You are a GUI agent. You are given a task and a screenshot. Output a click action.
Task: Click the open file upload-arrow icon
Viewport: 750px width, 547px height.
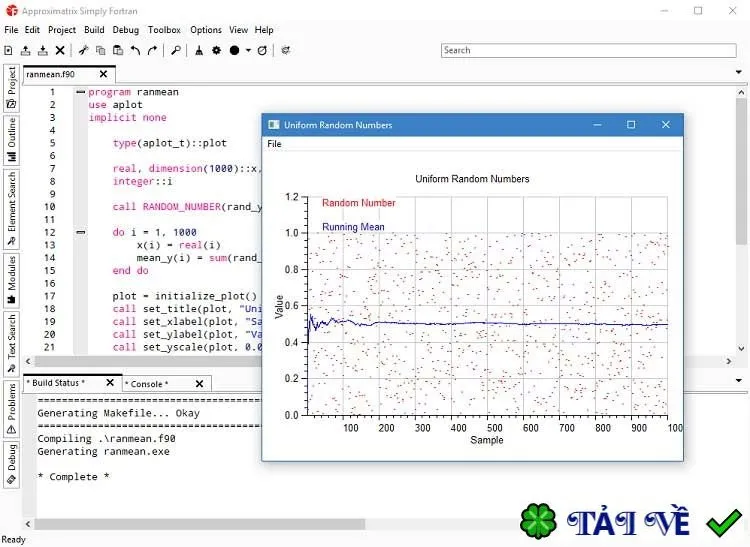[25, 50]
